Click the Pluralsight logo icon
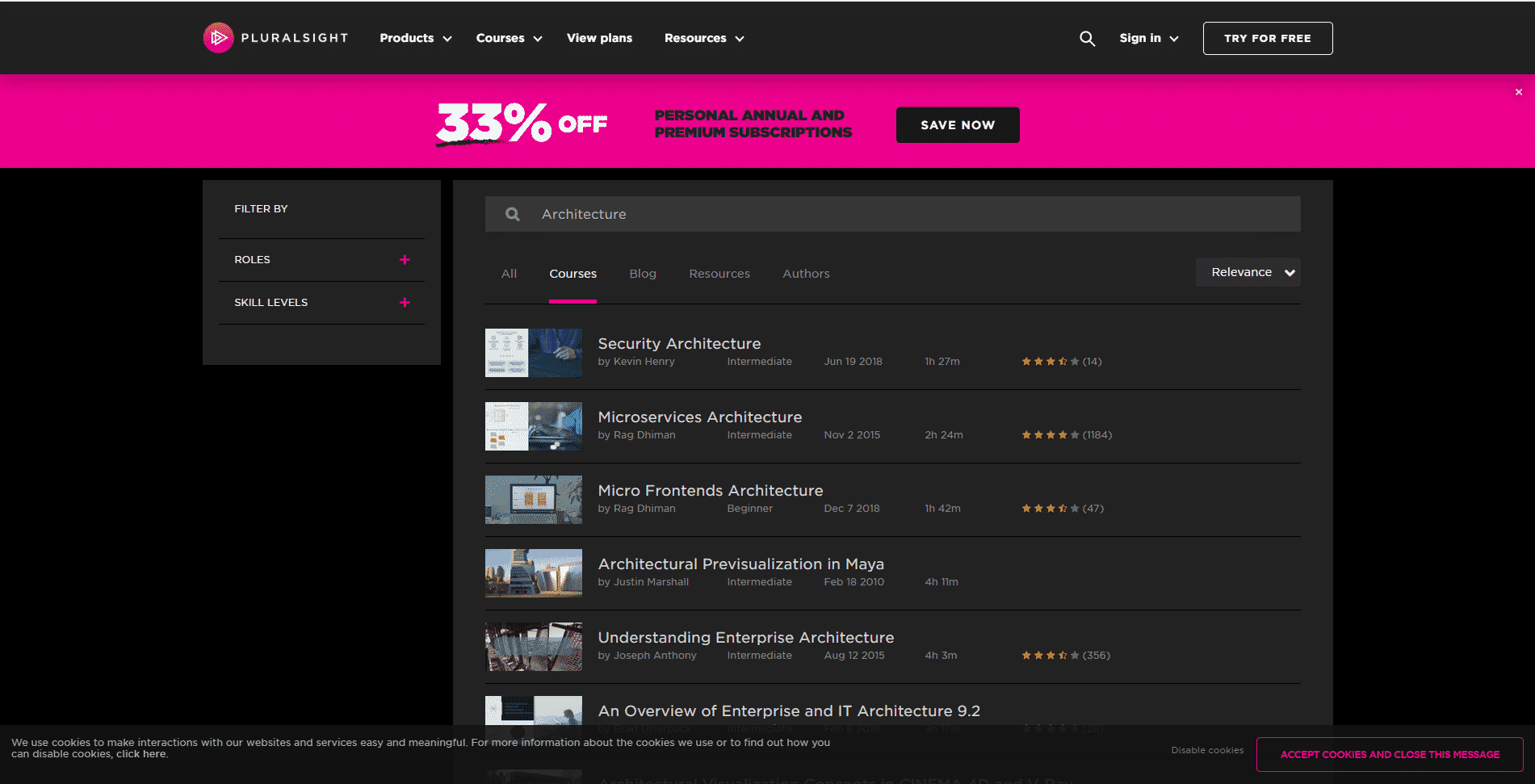The width and height of the screenshot is (1535, 784). (218, 38)
